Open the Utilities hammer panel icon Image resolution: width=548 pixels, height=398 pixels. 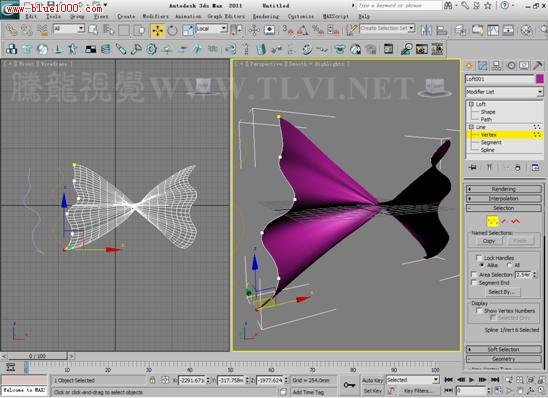(x=538, y=65)
